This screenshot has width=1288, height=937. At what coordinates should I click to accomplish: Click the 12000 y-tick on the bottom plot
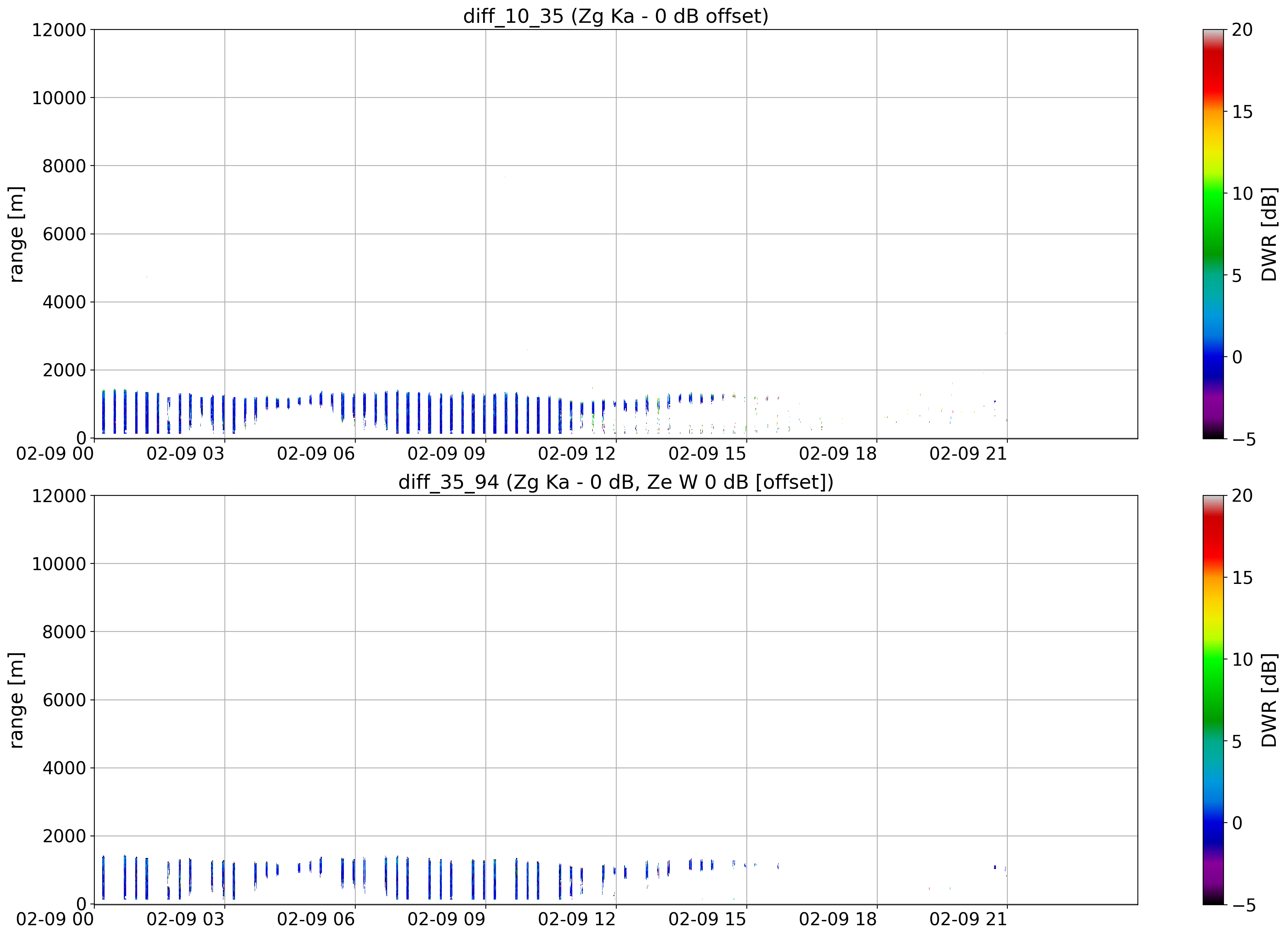pos(59,495)
